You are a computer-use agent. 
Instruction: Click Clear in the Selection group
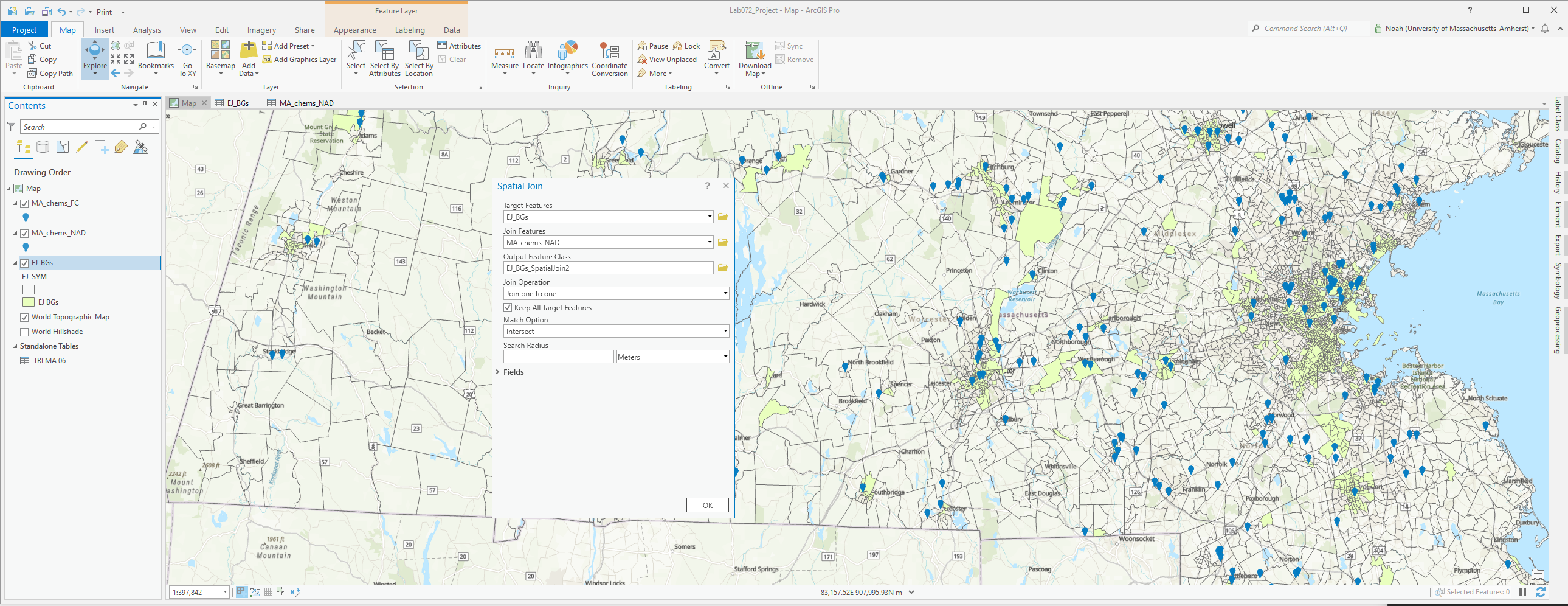pyautogui.click(x=454, y=59)
